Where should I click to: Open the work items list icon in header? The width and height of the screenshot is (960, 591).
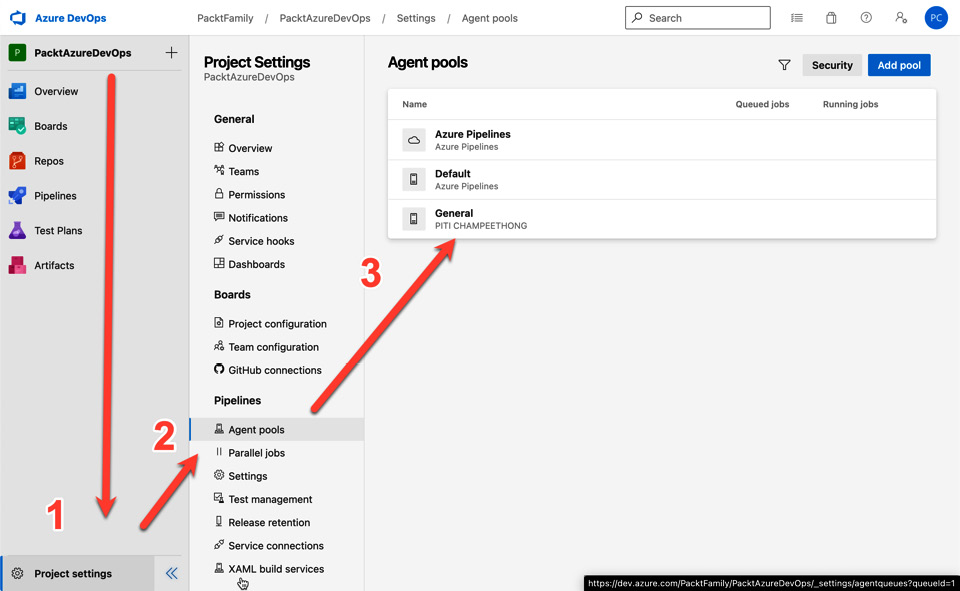[x=797, y=18]
